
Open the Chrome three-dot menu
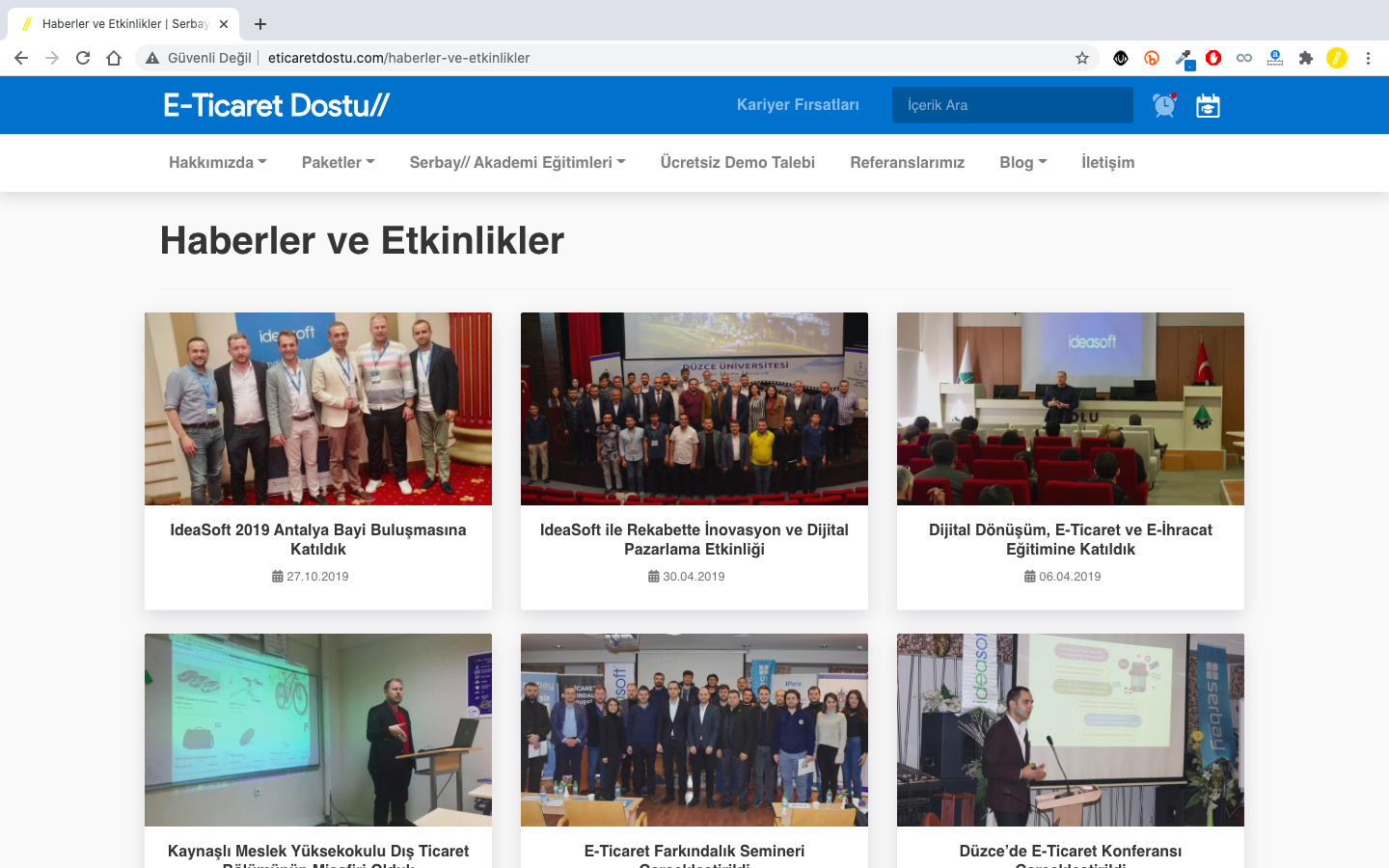pyautogui.click(x=1368, y=58)
